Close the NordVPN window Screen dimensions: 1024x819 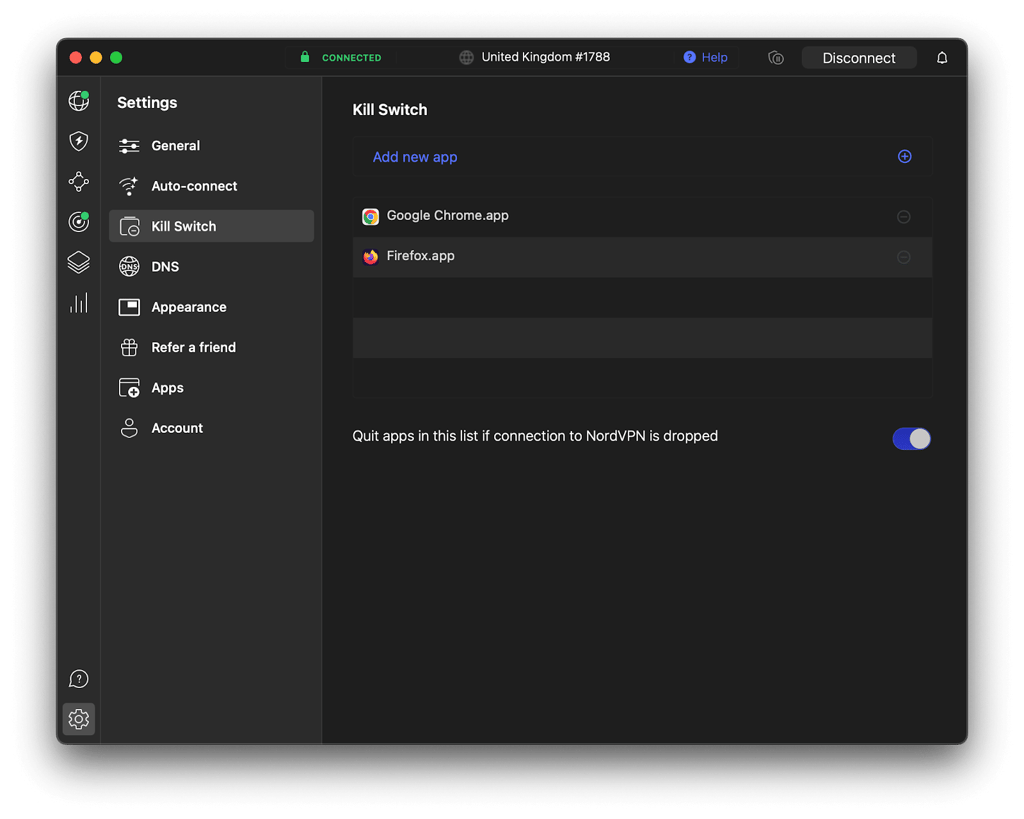click(x=76, y=57)
